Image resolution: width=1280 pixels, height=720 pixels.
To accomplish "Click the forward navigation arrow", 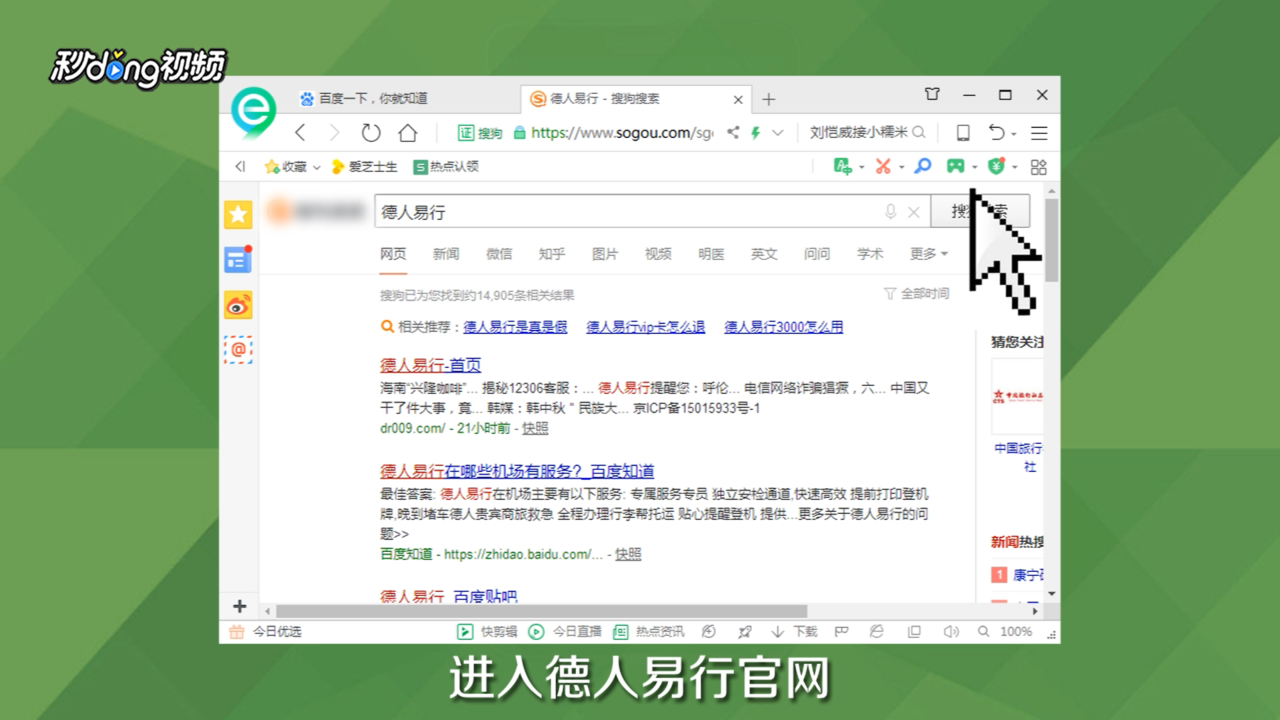I will (x=335, y=132).
